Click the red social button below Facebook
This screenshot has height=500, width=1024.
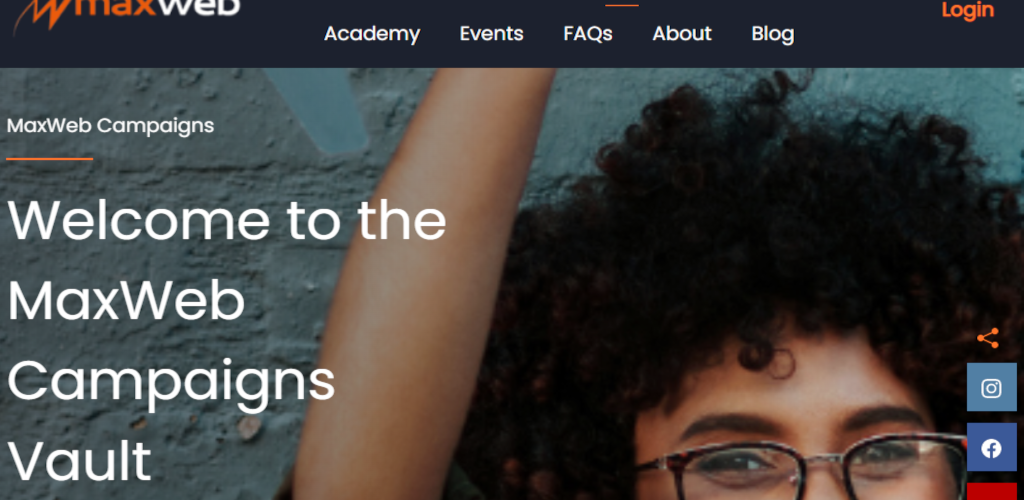pyautogui.click(x=991, y=492)
